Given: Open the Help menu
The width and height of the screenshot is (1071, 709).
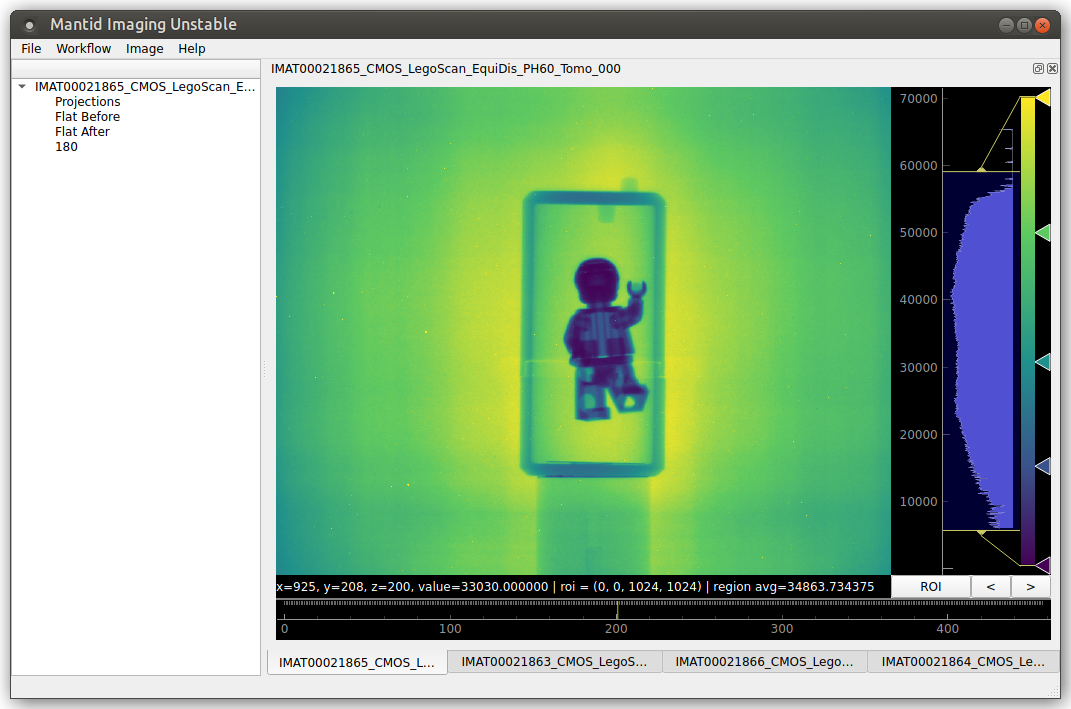Looking at the screenshot, I should [192, 48].
